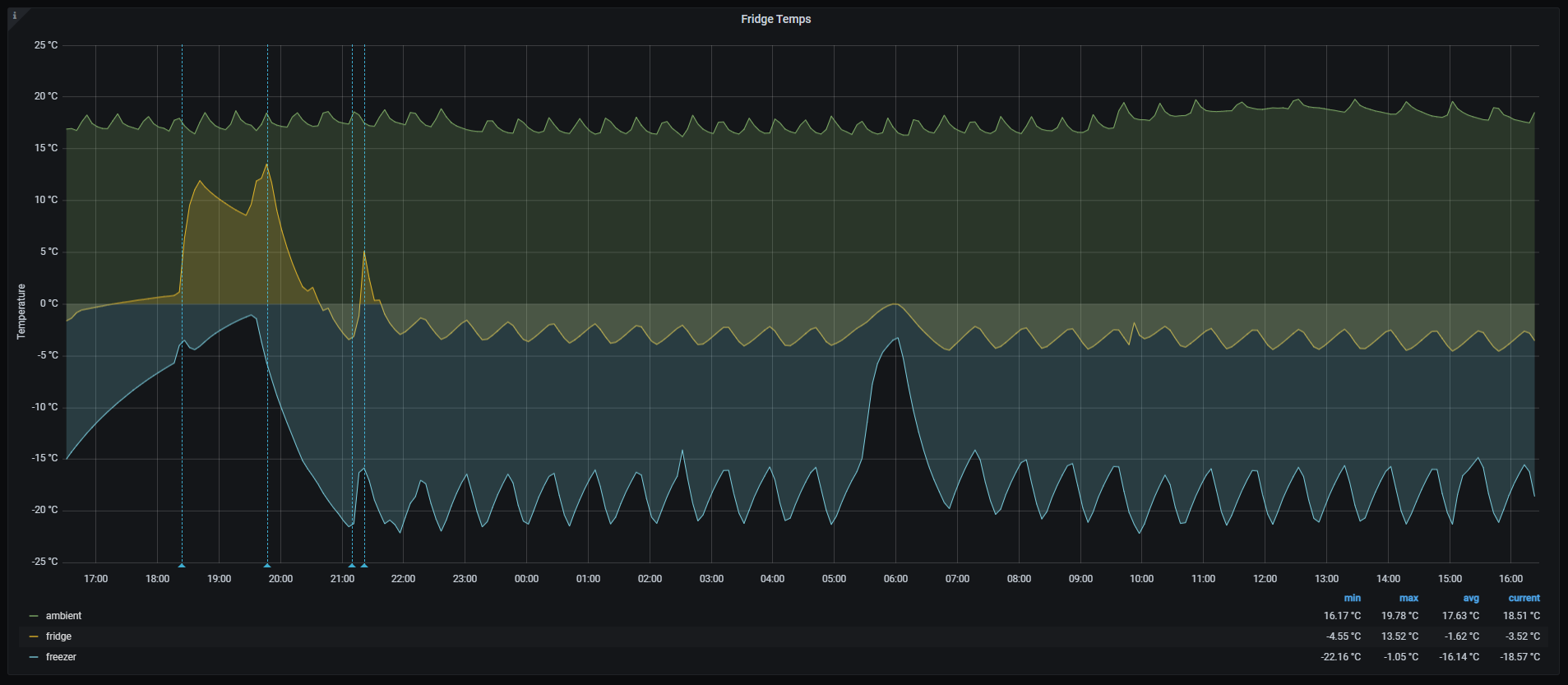Click the freezer avg value -16.14 °C
Viewport: 1568px width, 685px height.
1459,657
